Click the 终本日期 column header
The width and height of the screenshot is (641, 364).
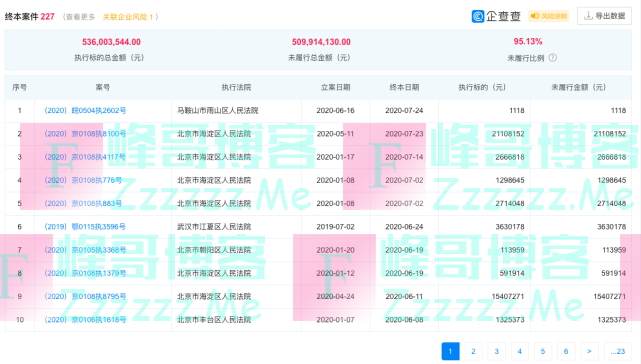click(404, 87)
